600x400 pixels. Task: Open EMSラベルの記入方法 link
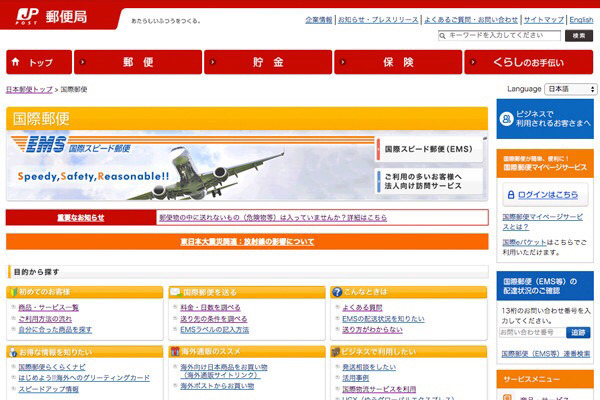pos(215,330)
